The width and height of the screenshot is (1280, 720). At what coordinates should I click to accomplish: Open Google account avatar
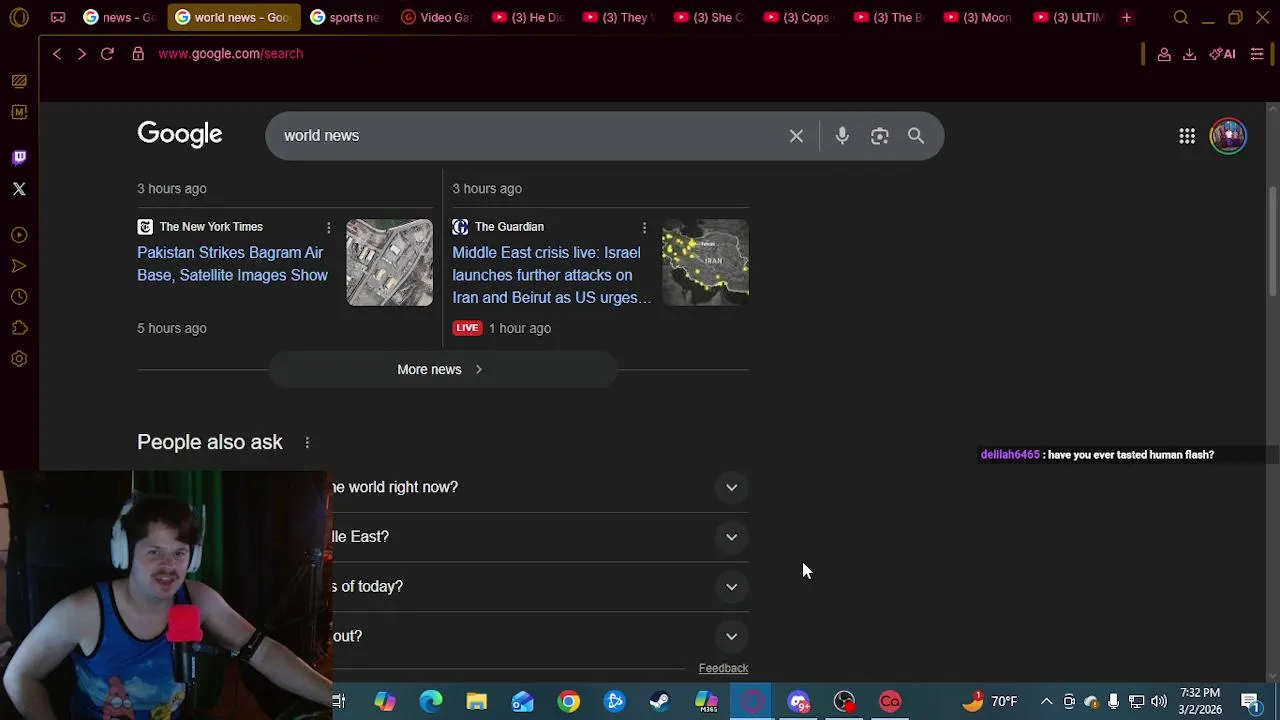(1228, 136)
